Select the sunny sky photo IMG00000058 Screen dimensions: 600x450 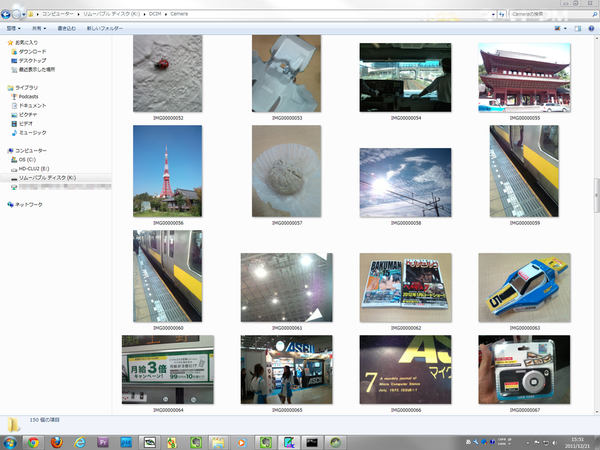(x=405, y=183)
